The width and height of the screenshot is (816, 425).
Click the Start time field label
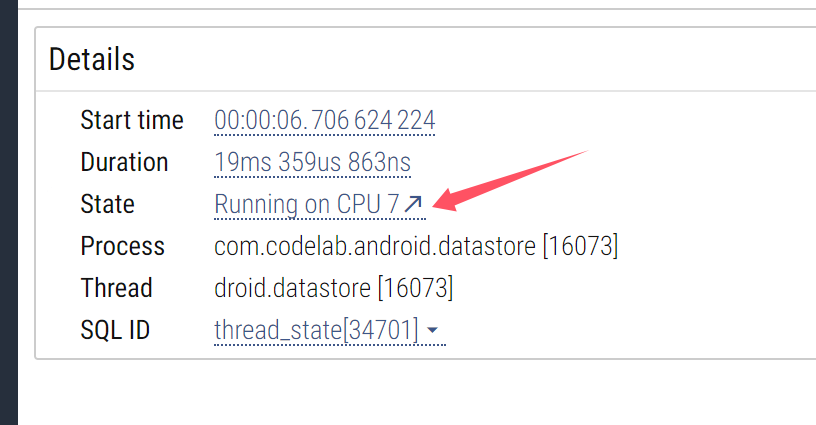pos(132,120)
